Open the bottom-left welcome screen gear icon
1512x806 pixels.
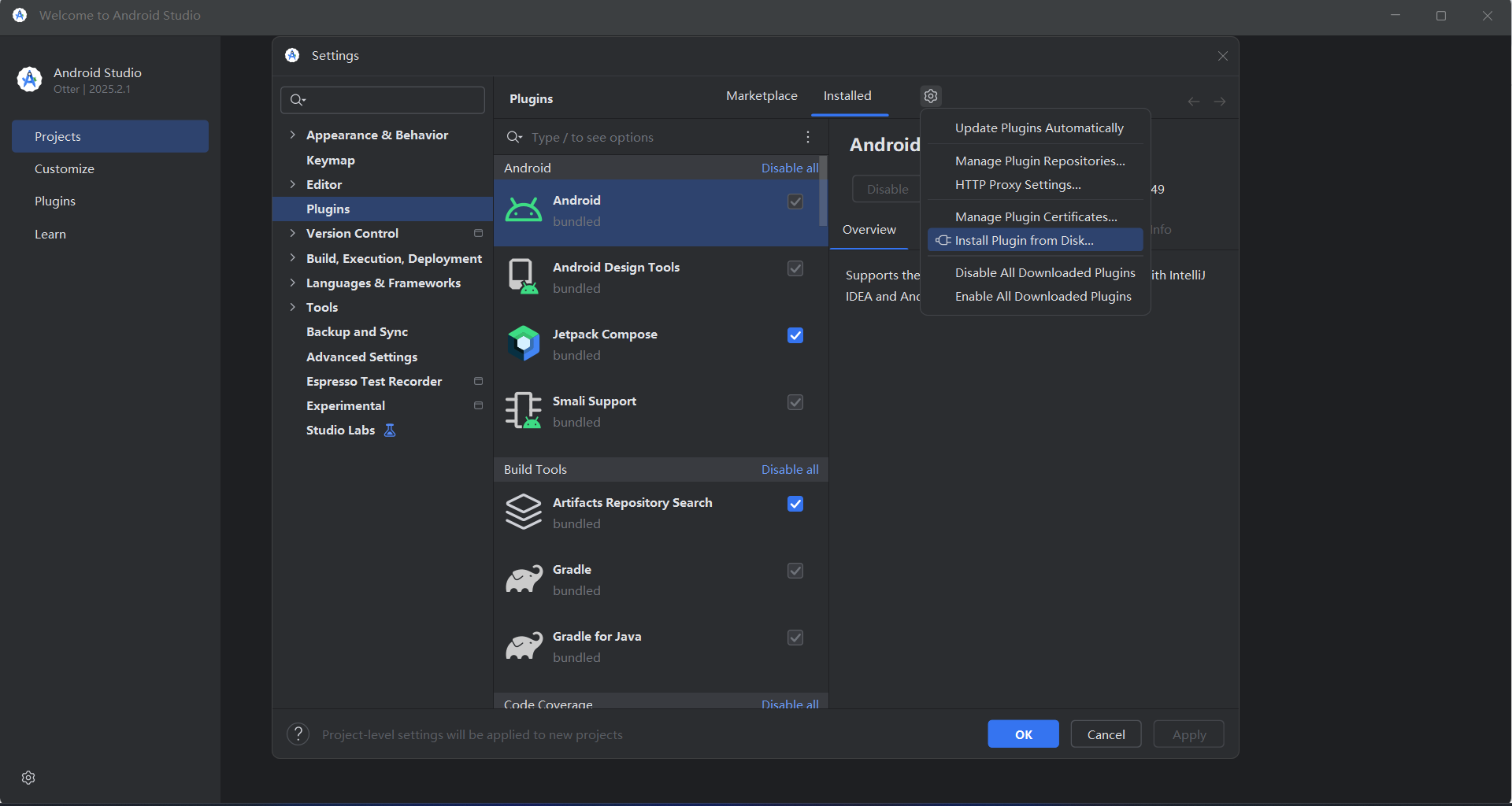point(28,778)
